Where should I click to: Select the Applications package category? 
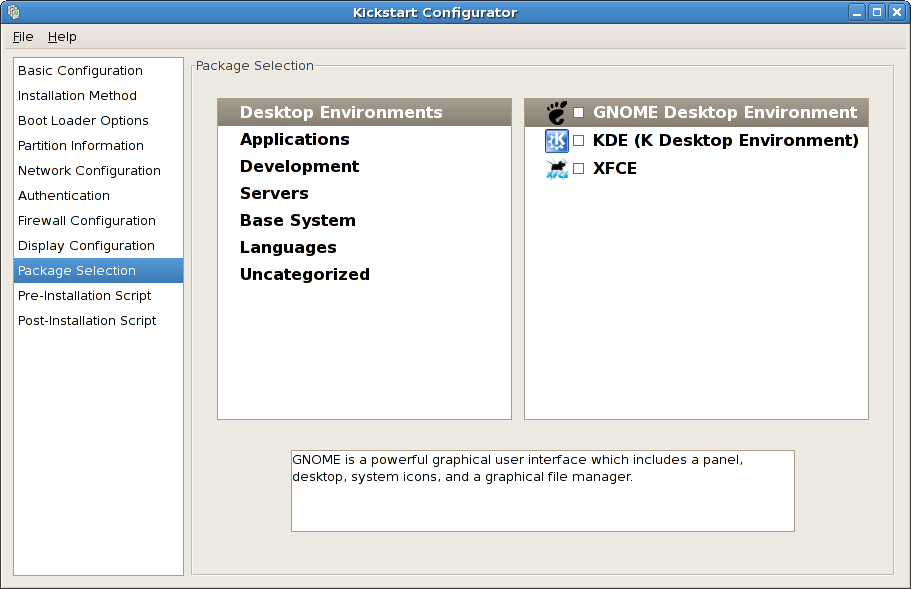point(295,140)
